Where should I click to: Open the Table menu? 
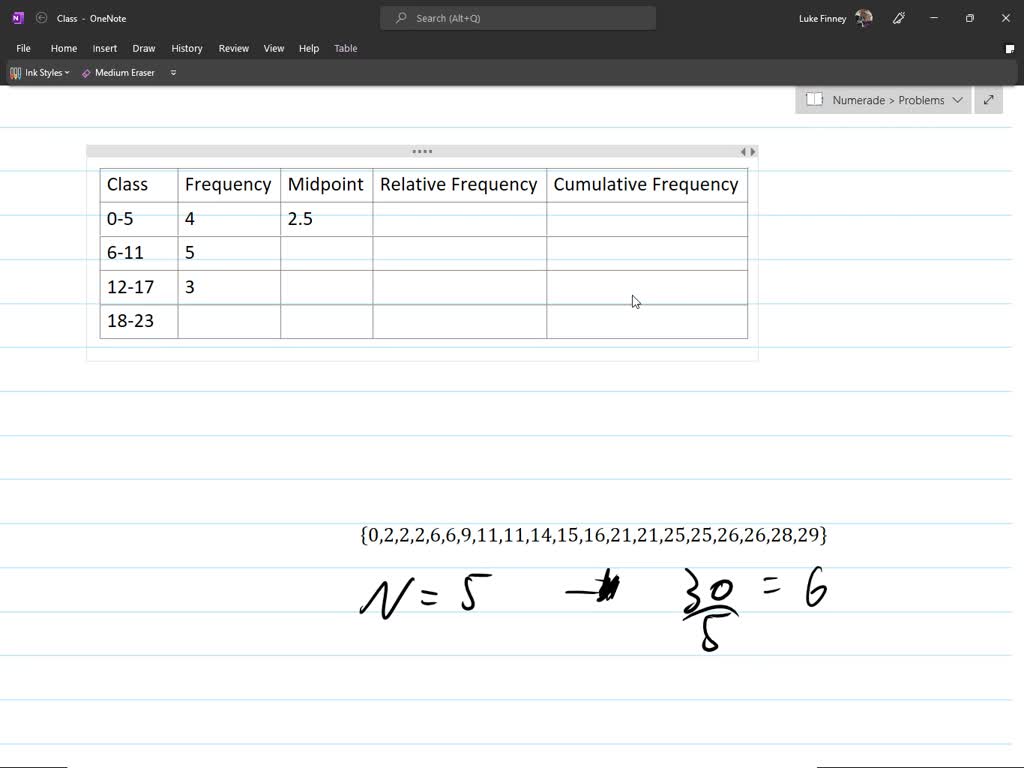pos(345,48)
